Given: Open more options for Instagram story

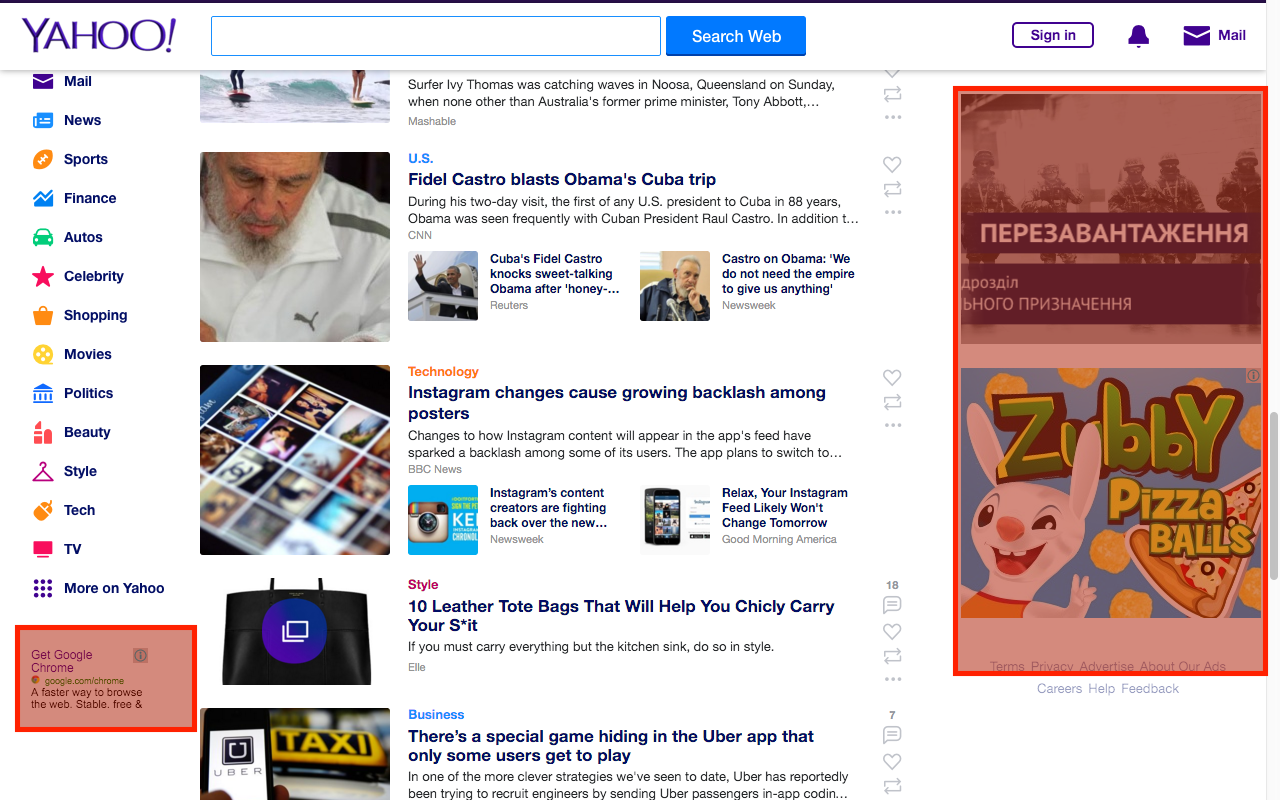Looking at the screenshot, I should (893, 425).
